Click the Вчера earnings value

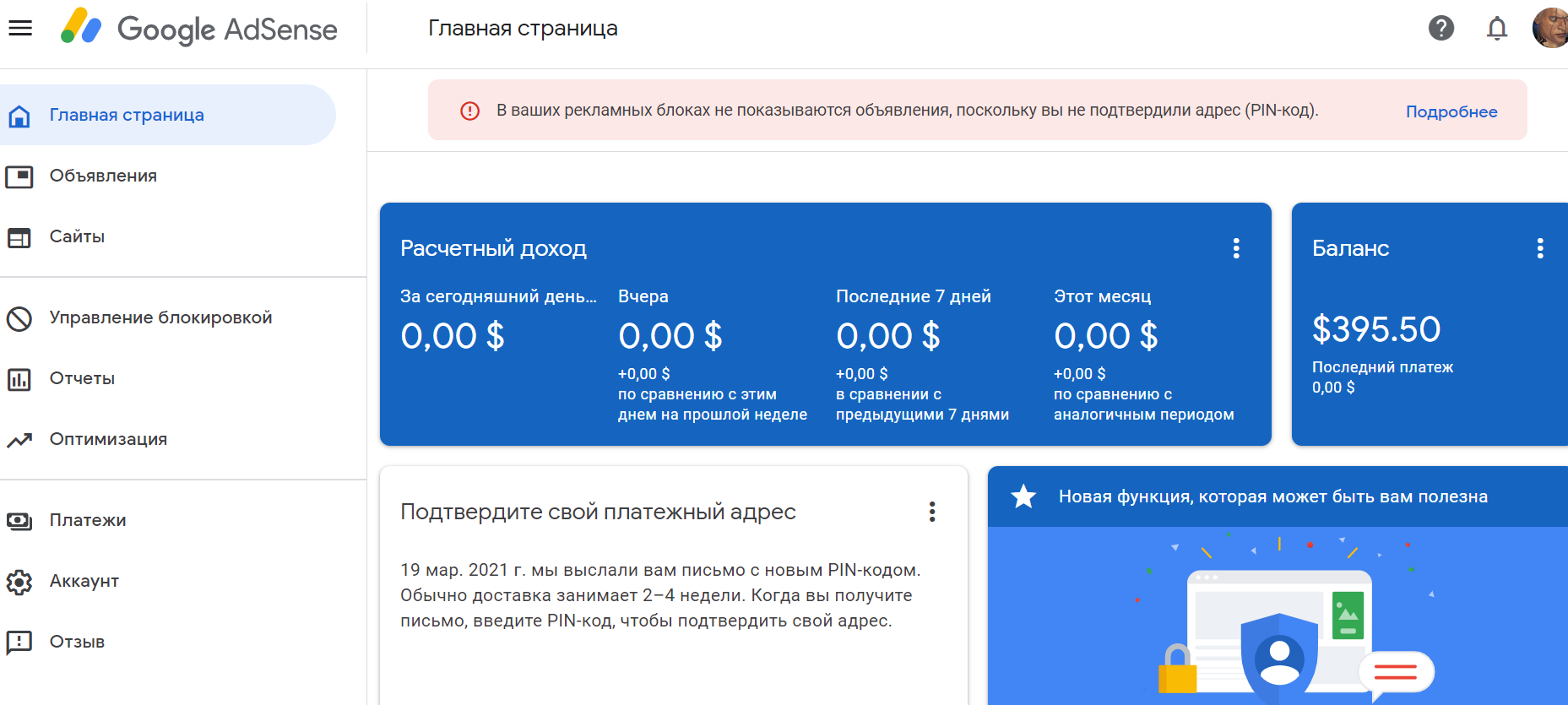[670, 336]
